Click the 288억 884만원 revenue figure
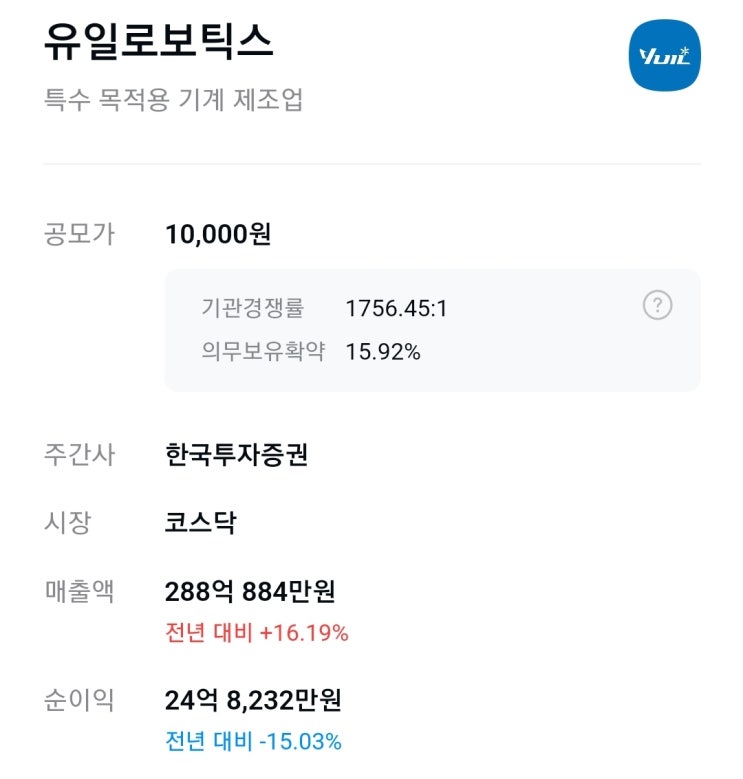 (250, 591)
